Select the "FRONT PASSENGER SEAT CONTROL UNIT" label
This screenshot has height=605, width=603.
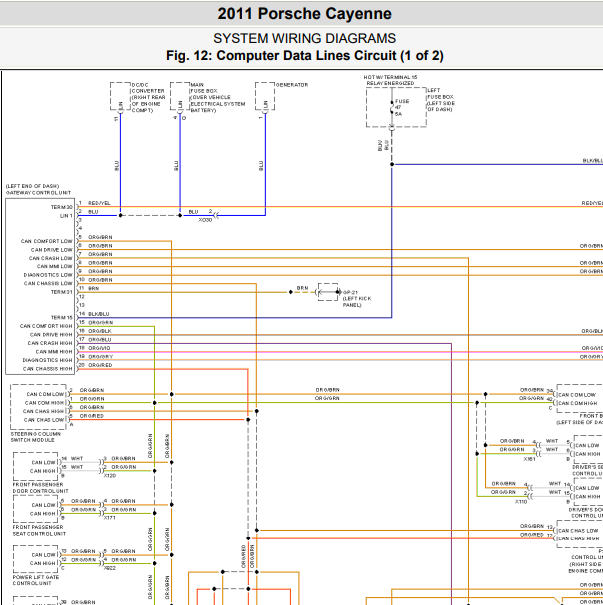[39, 530]
